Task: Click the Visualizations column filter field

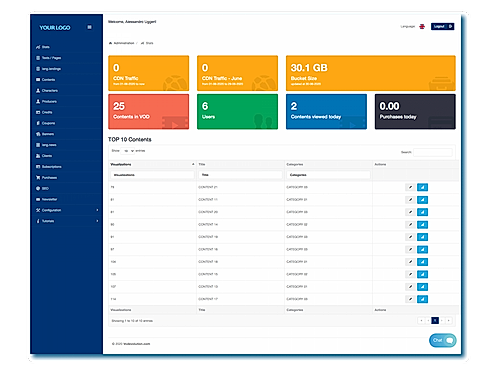Action: point(152,175)
